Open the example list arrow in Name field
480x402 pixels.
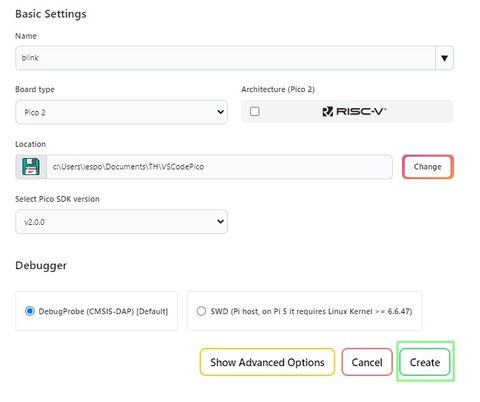click(x=444, y=58)
